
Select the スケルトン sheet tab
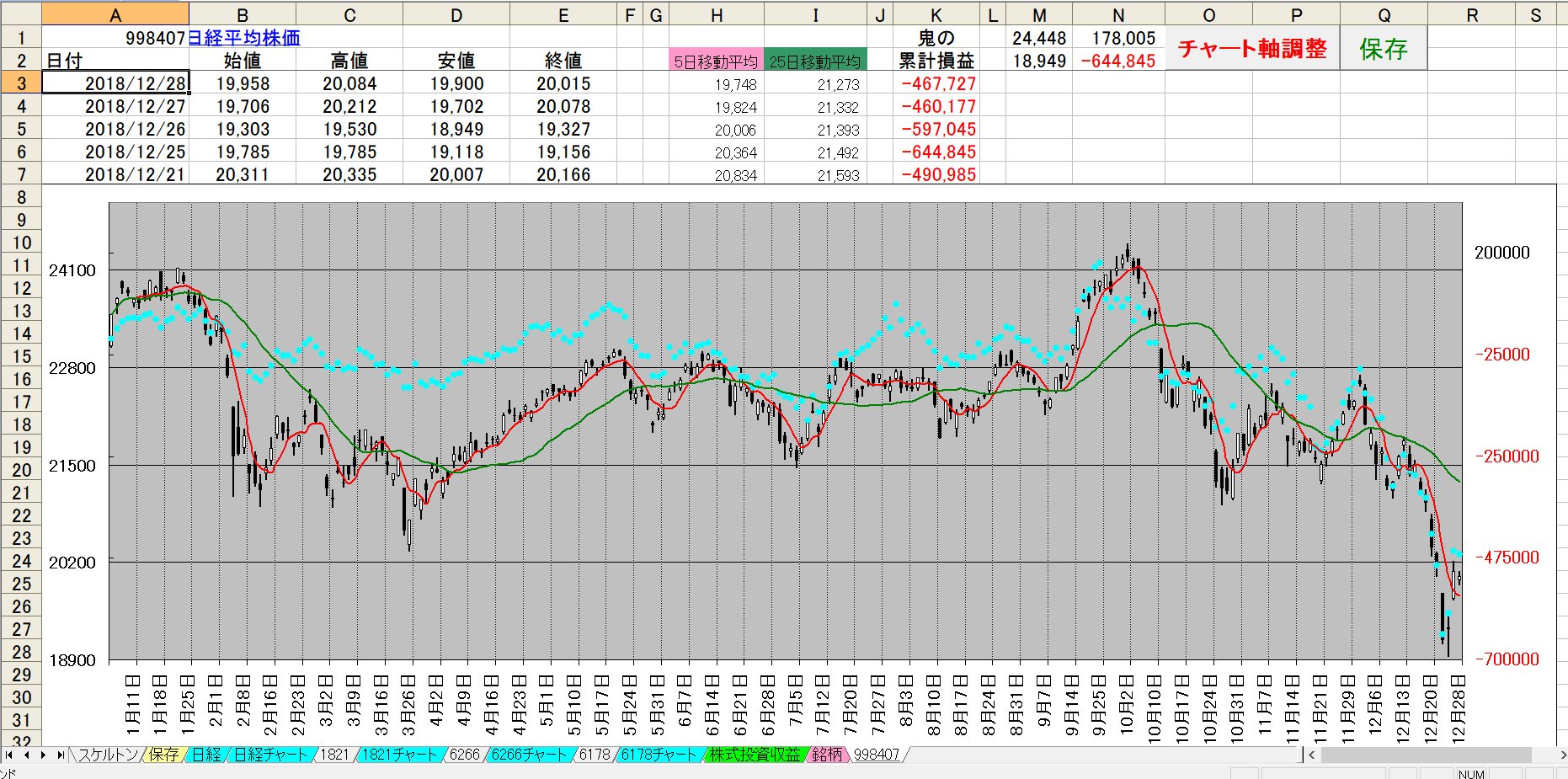[108, 755]
